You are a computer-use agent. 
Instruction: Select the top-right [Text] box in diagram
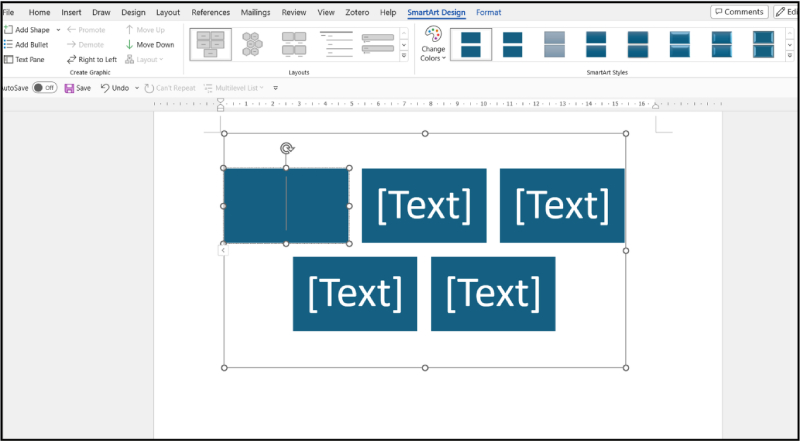click(561, 205)
